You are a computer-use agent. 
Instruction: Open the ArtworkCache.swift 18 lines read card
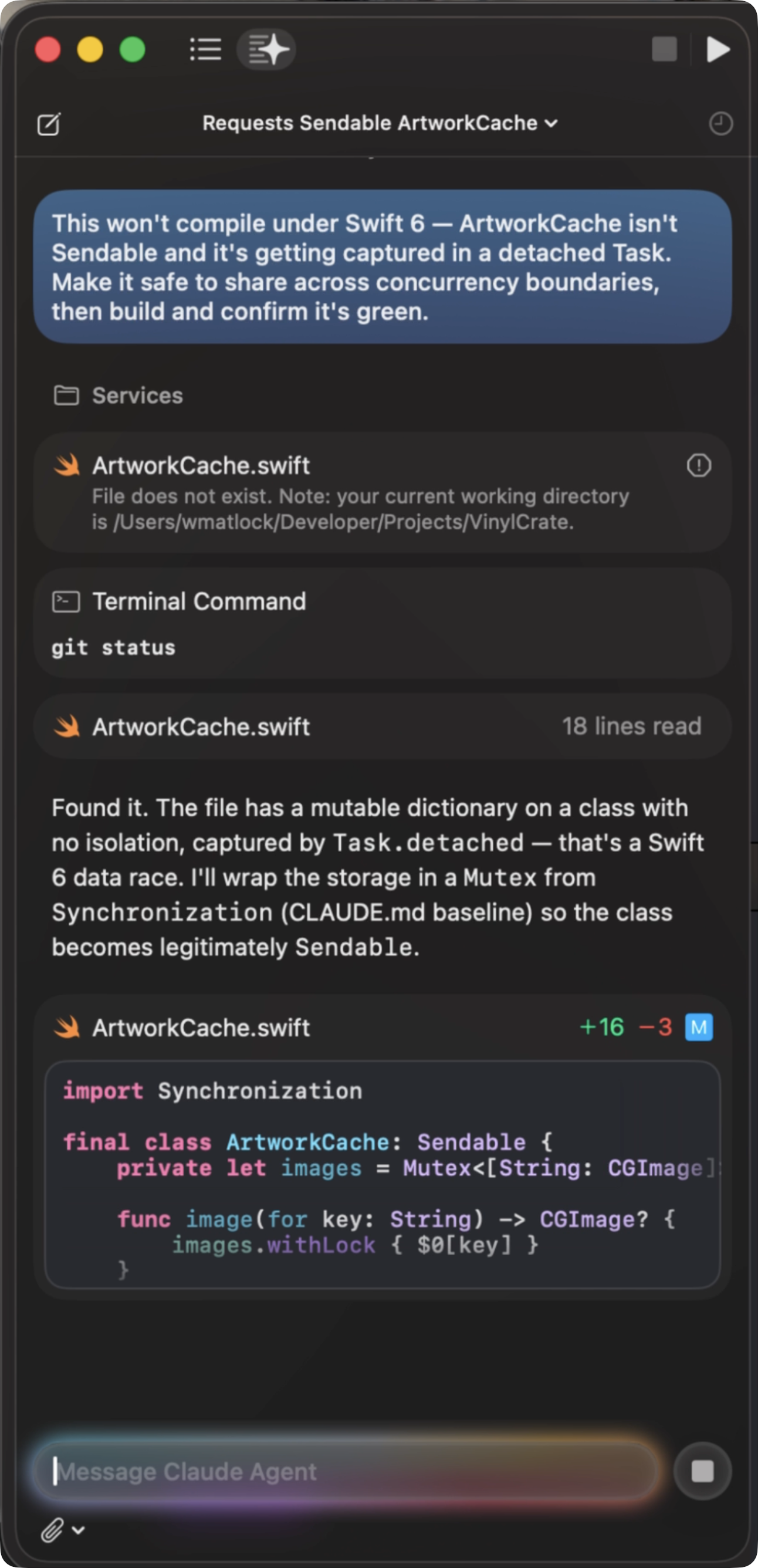pyautogui.click(x=382, y=726)
